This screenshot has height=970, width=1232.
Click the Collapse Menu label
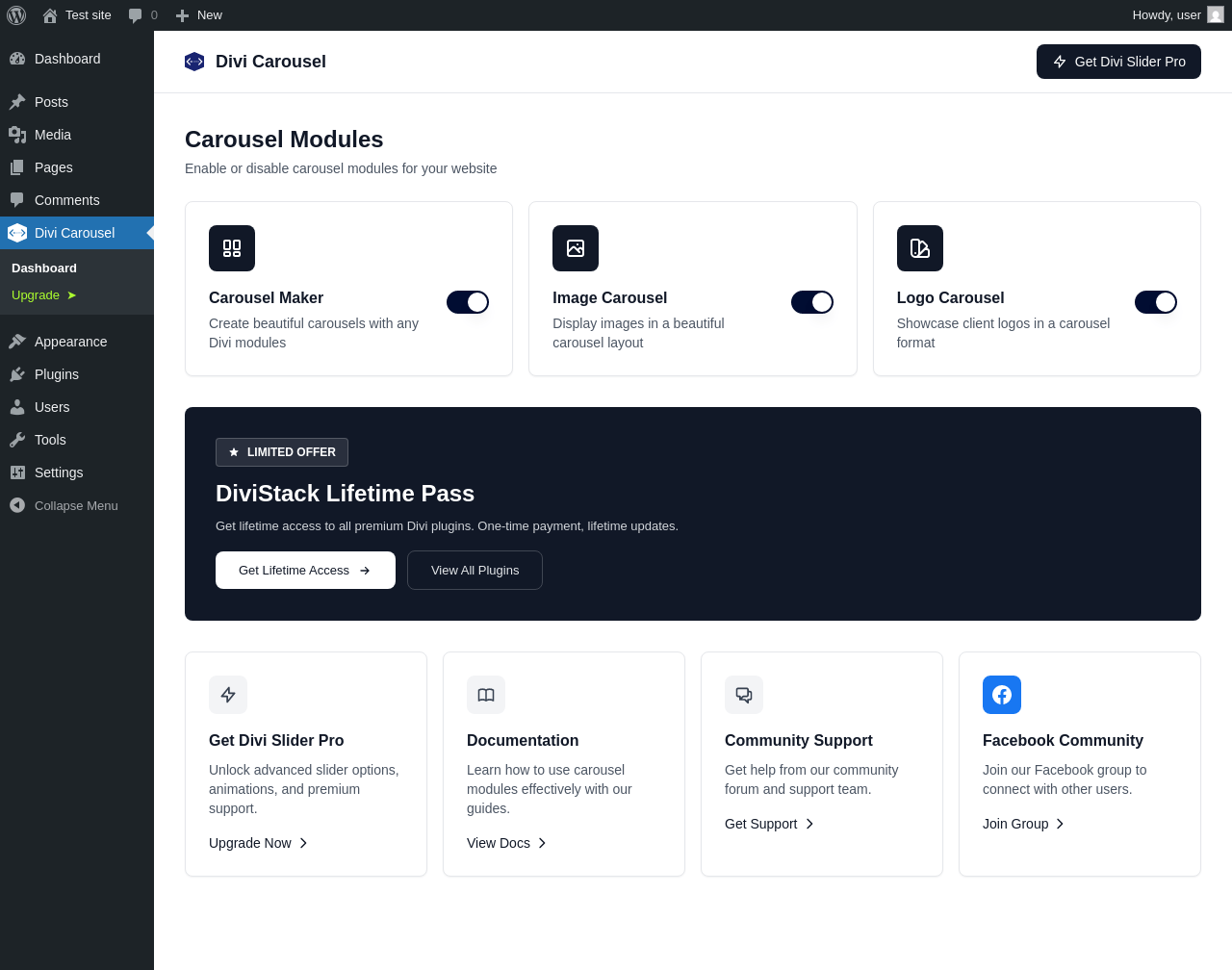[x=76, y=505]
